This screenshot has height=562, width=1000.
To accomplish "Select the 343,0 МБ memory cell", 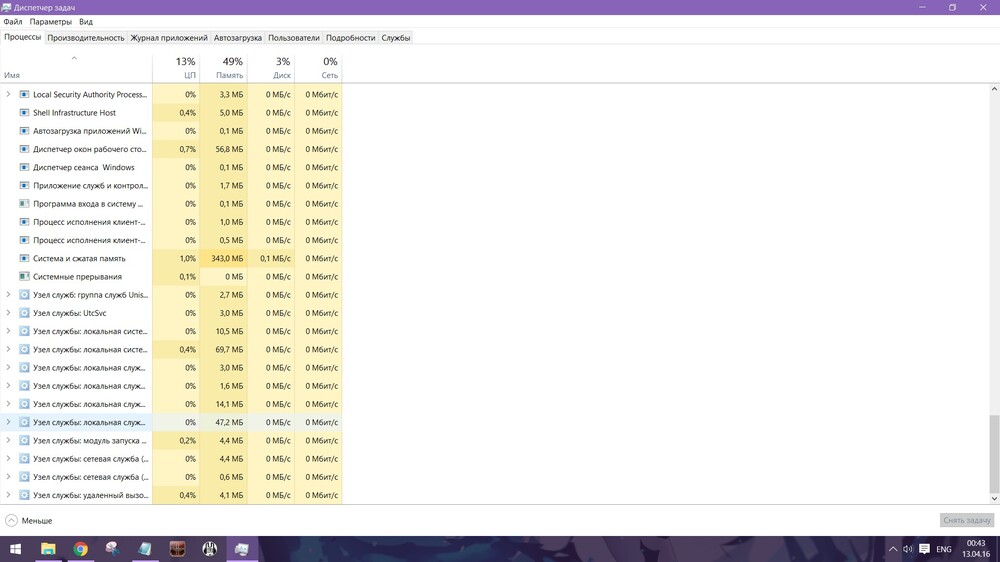I will point(223,258).
